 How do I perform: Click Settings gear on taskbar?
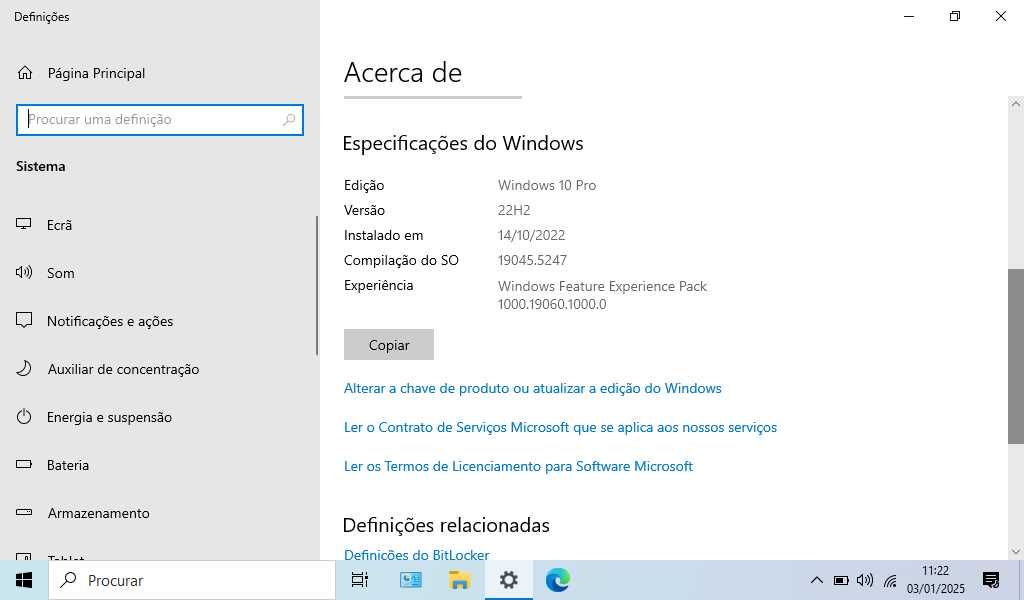(509, 580)
